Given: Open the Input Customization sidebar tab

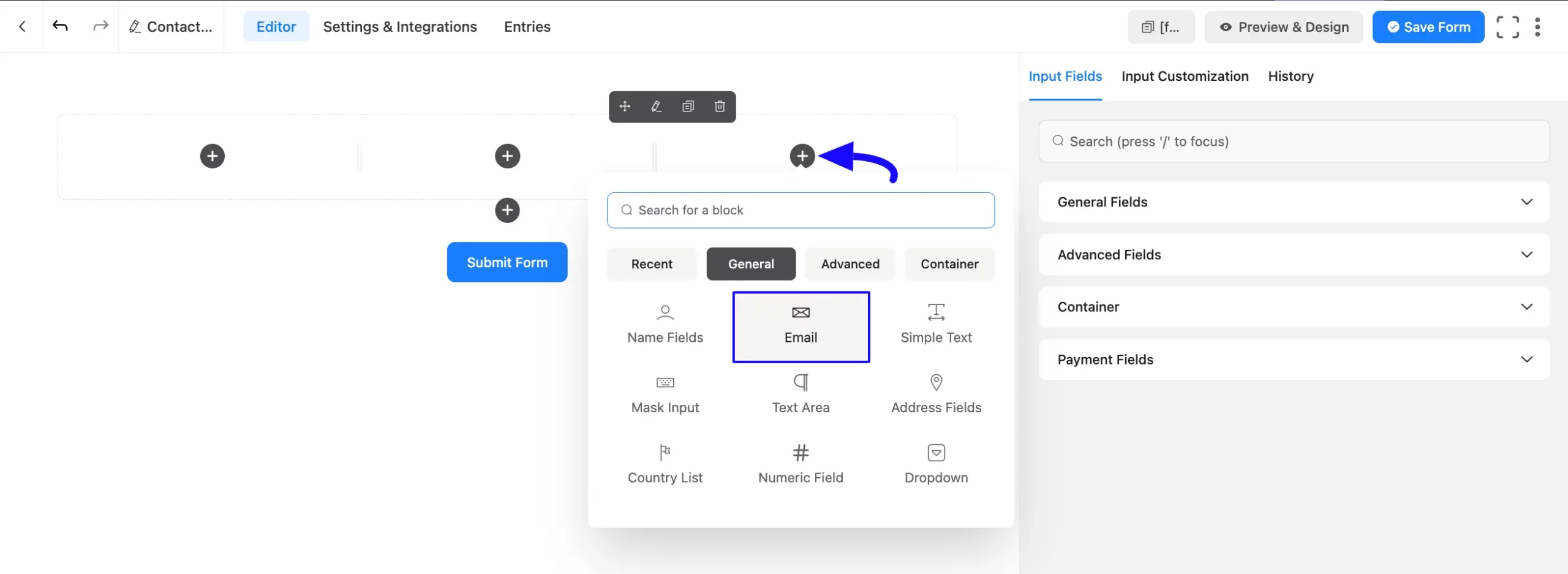Looking at the screenshot, I should coord(1185,77).
